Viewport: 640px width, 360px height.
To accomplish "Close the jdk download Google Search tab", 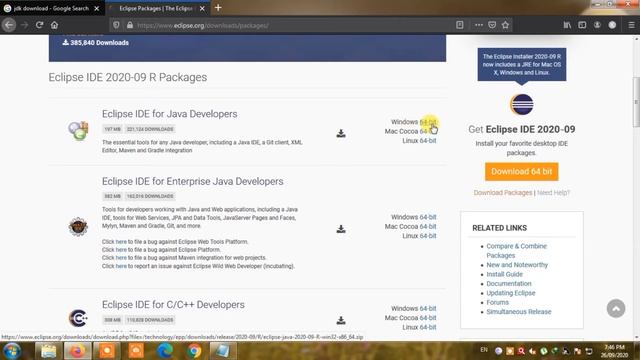I will [x=97, y=8].
